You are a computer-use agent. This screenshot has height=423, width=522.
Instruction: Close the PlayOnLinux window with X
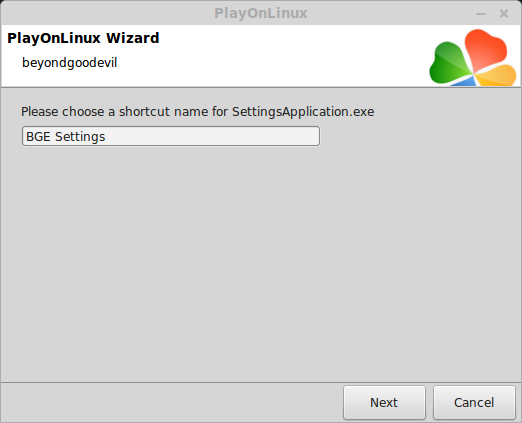coord(504,13)
